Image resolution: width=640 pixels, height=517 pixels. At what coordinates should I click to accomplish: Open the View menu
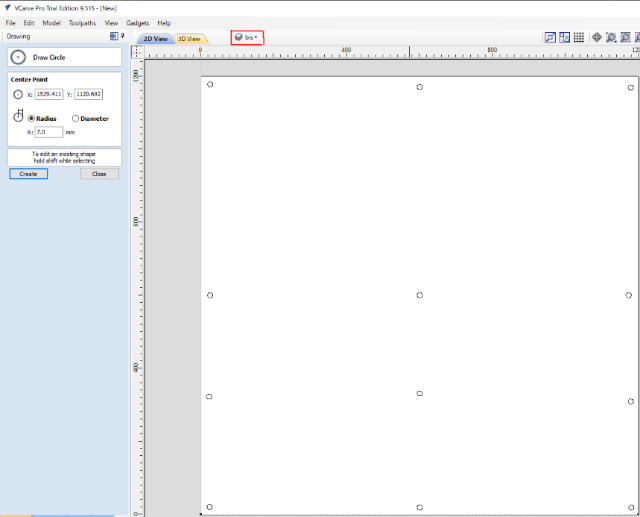(111, 23)
